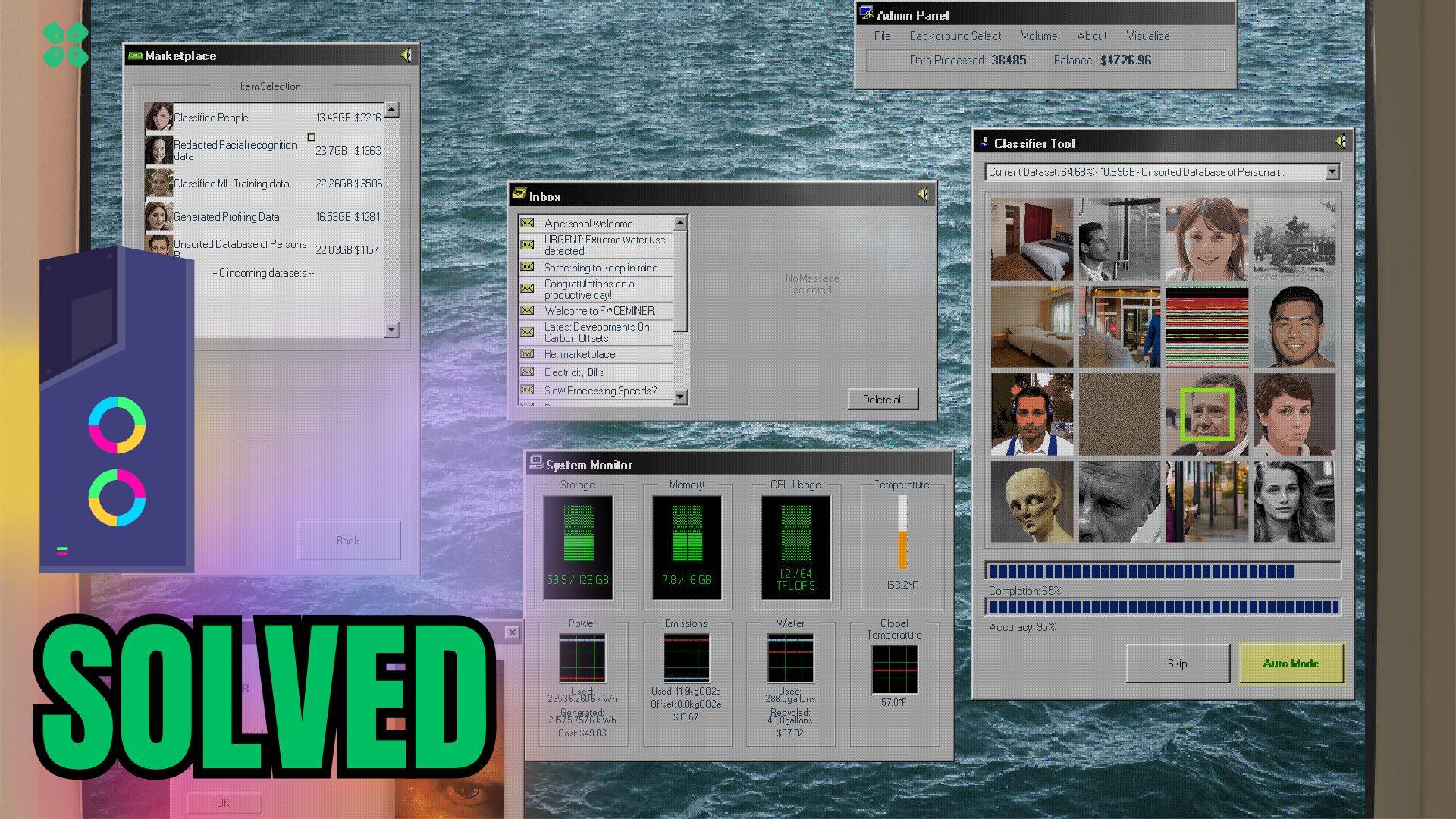
Task: Expand the Current Dataset dropdown
Action: coord(1332,172)
